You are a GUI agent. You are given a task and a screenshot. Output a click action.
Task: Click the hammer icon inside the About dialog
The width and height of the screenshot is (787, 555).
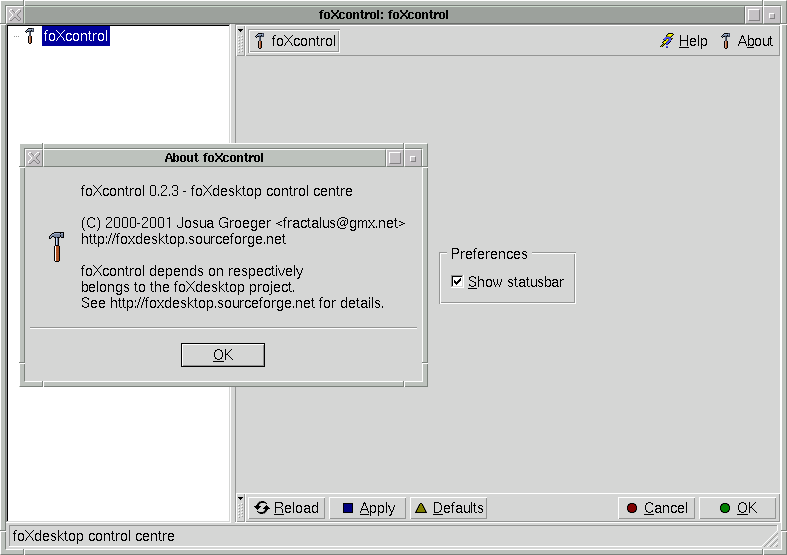pyautogui.click(x=56, y=247)
